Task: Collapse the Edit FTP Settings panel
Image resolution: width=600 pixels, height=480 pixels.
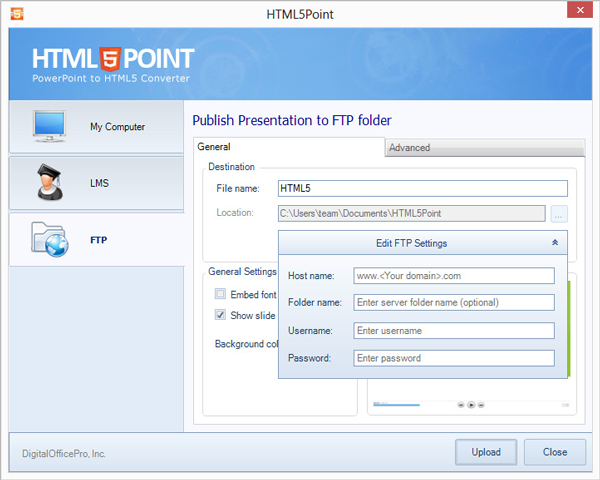Action: 555,243
